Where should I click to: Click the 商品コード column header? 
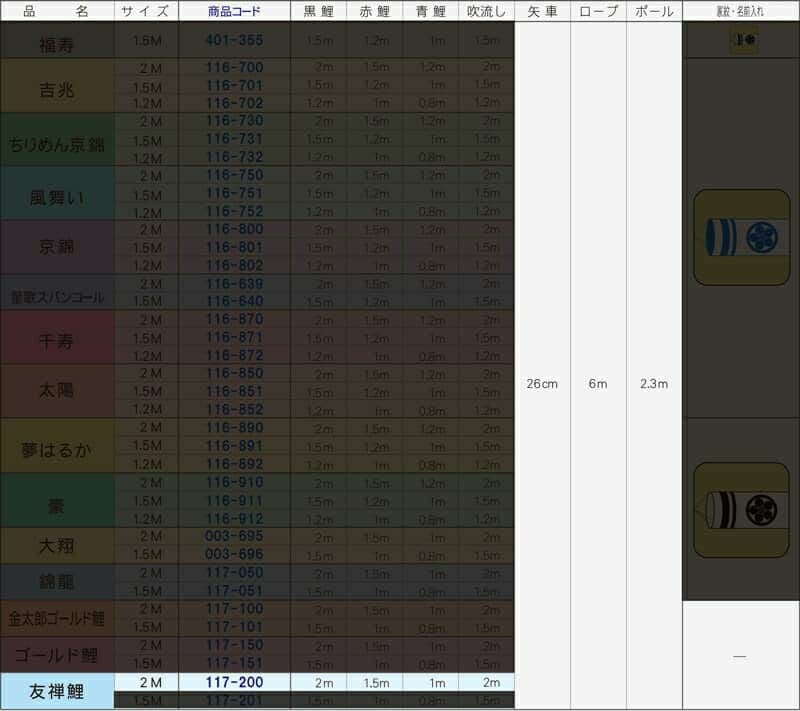tap(234, 12)
